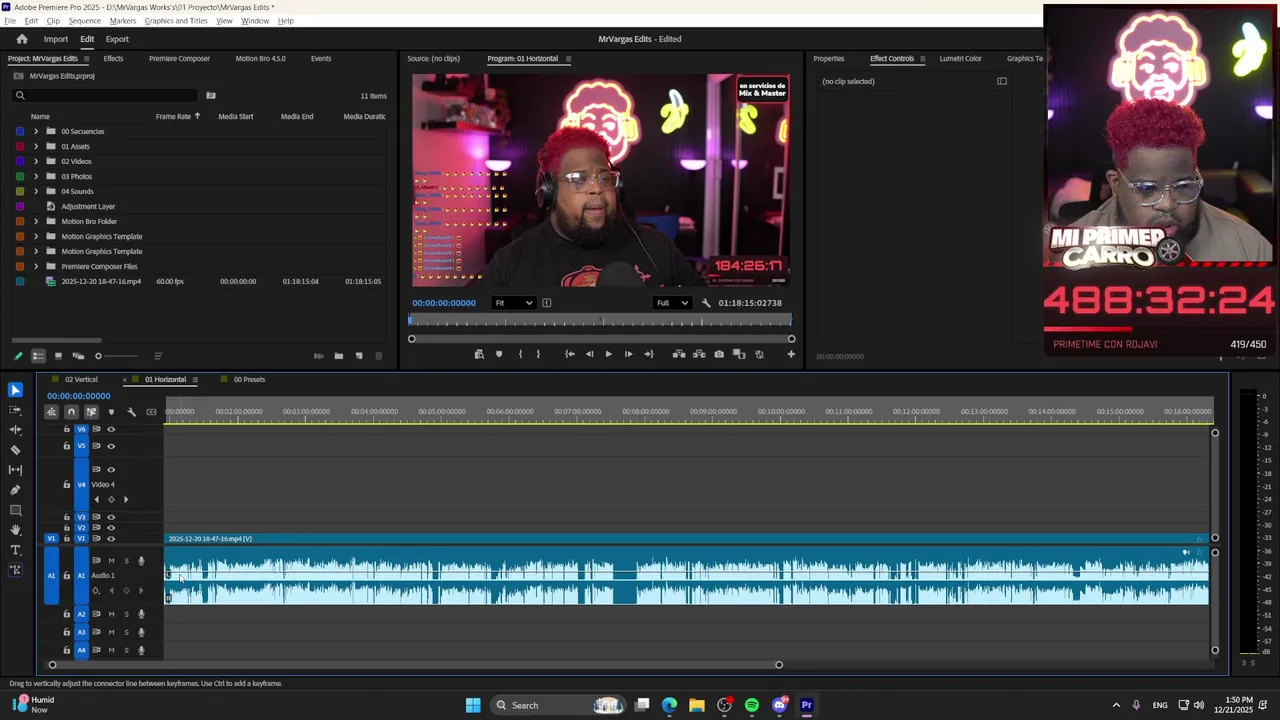
Task: Open the Sequence menu
Action: pyautogui.click(x=84, y=21)
